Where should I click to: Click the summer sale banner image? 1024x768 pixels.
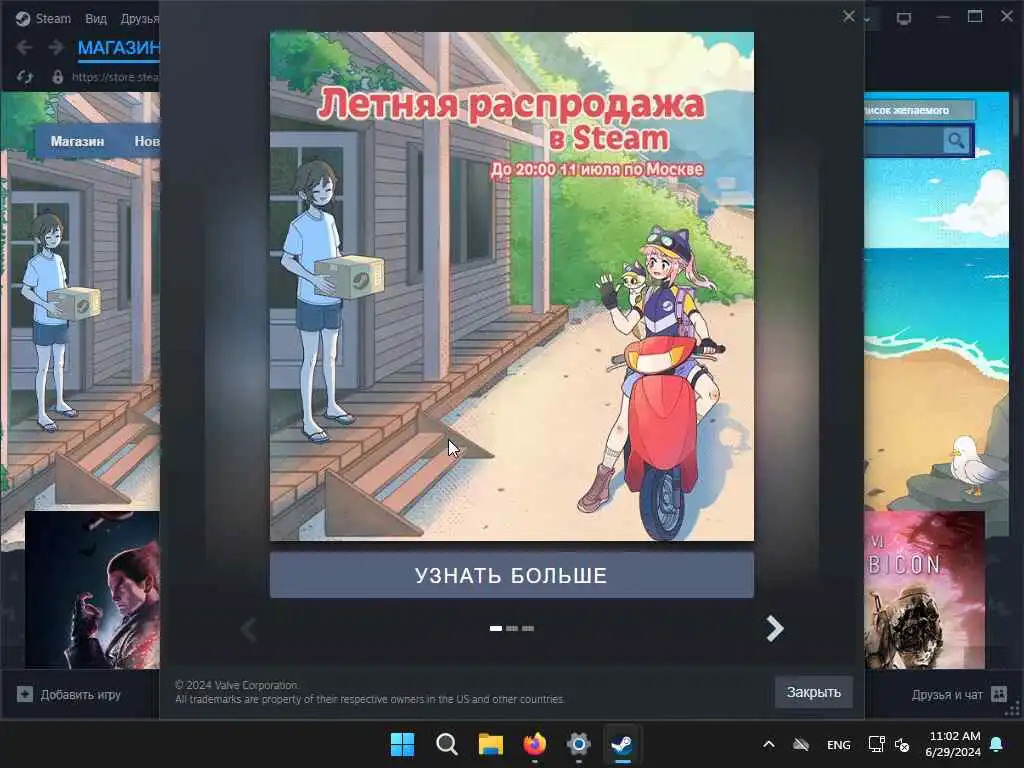point(511,286)
